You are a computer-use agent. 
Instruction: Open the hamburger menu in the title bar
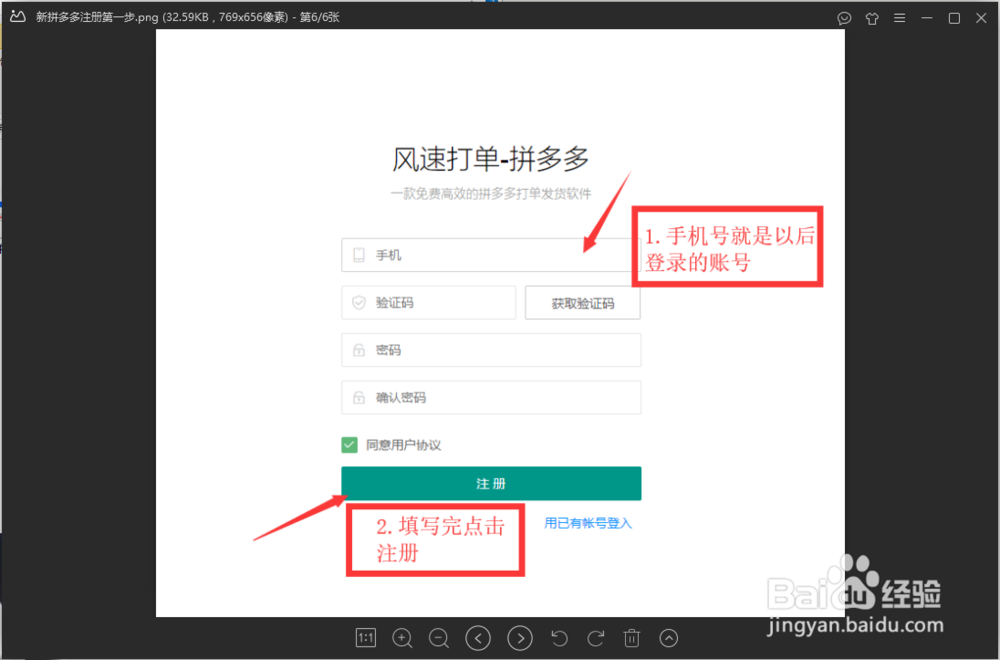pos(899,18)
